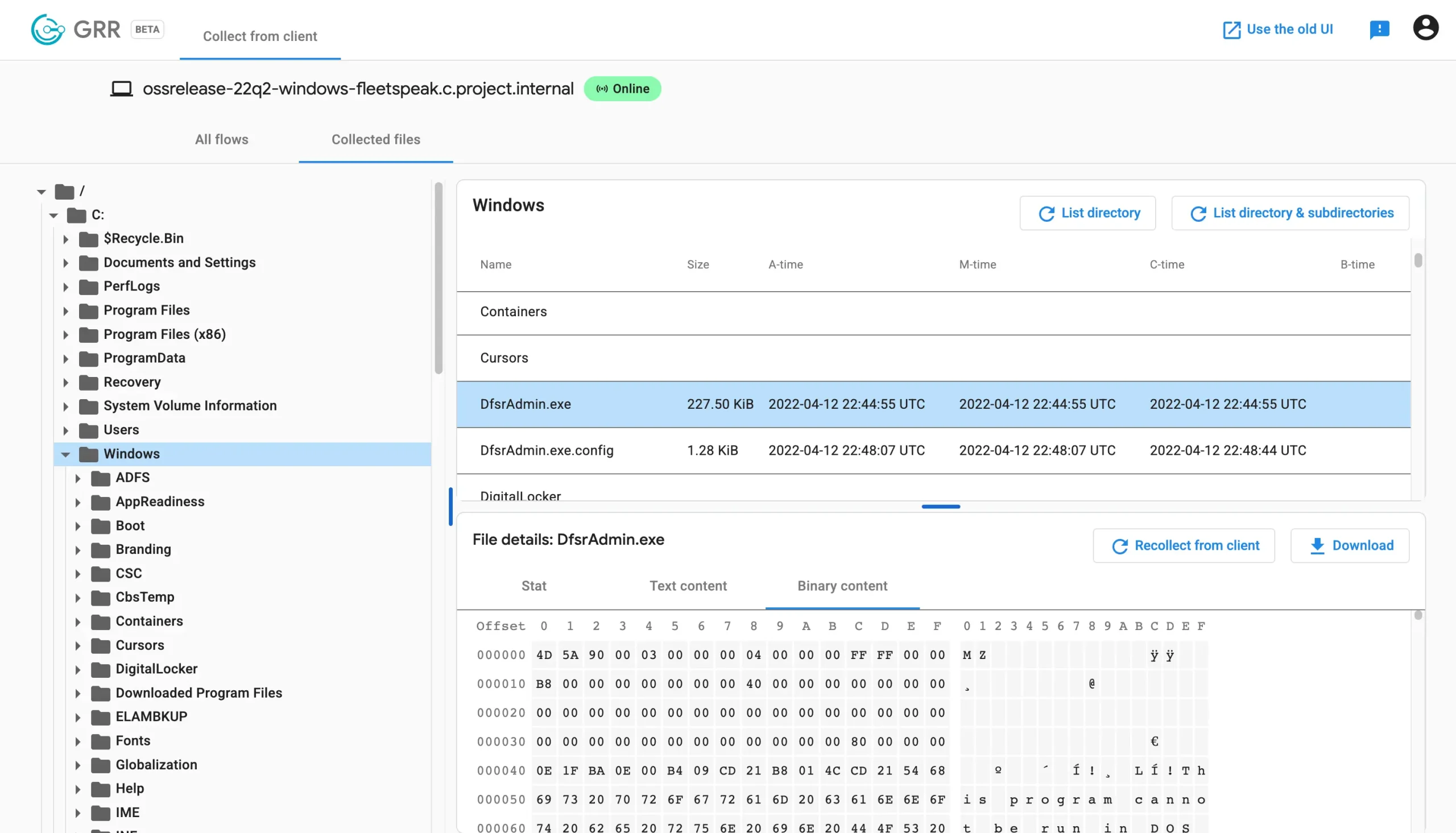Expand the Program Files folder

tap(65, 310)
